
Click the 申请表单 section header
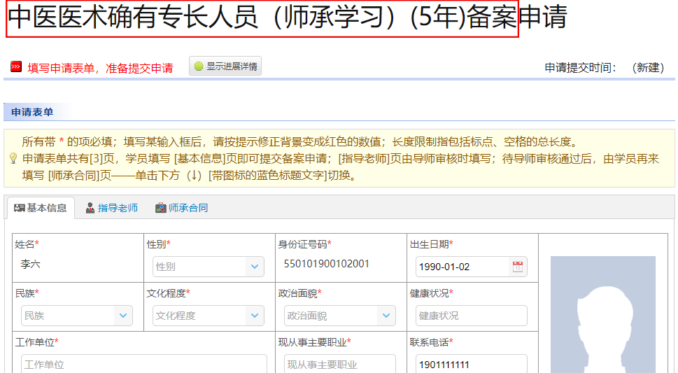click(32, 112)
